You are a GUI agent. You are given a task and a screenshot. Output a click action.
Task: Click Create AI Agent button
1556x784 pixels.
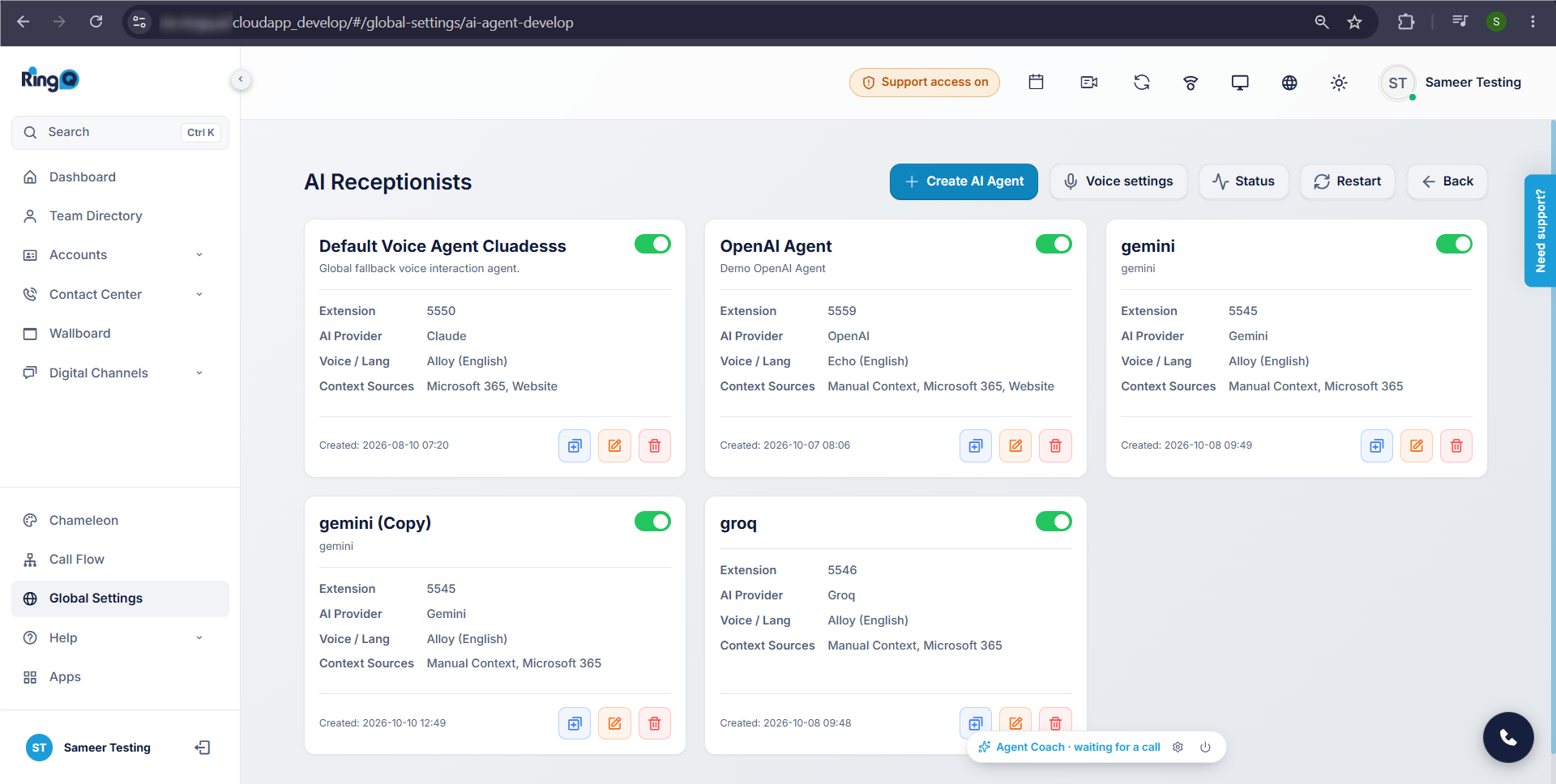coord(964,181)
